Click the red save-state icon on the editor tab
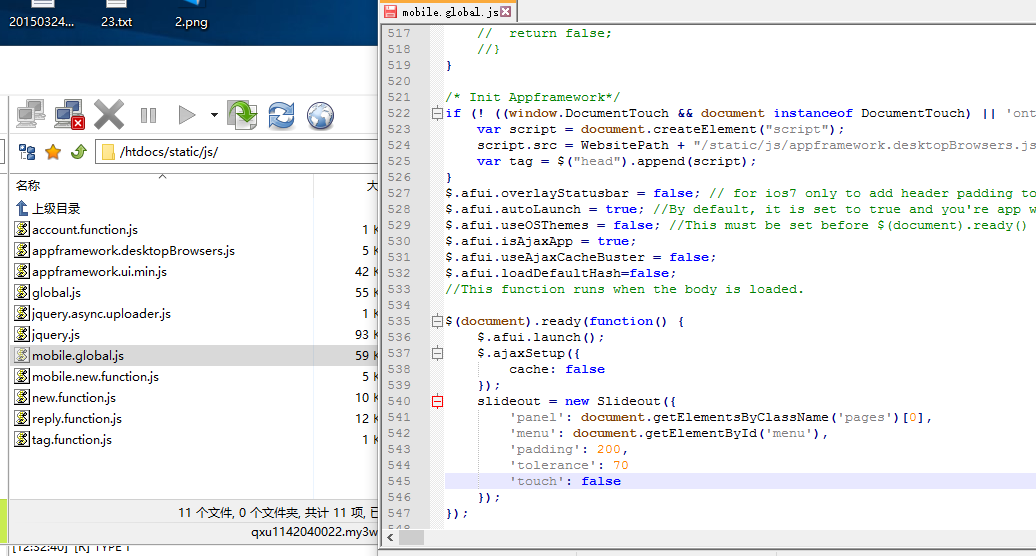 coord(390,11)
